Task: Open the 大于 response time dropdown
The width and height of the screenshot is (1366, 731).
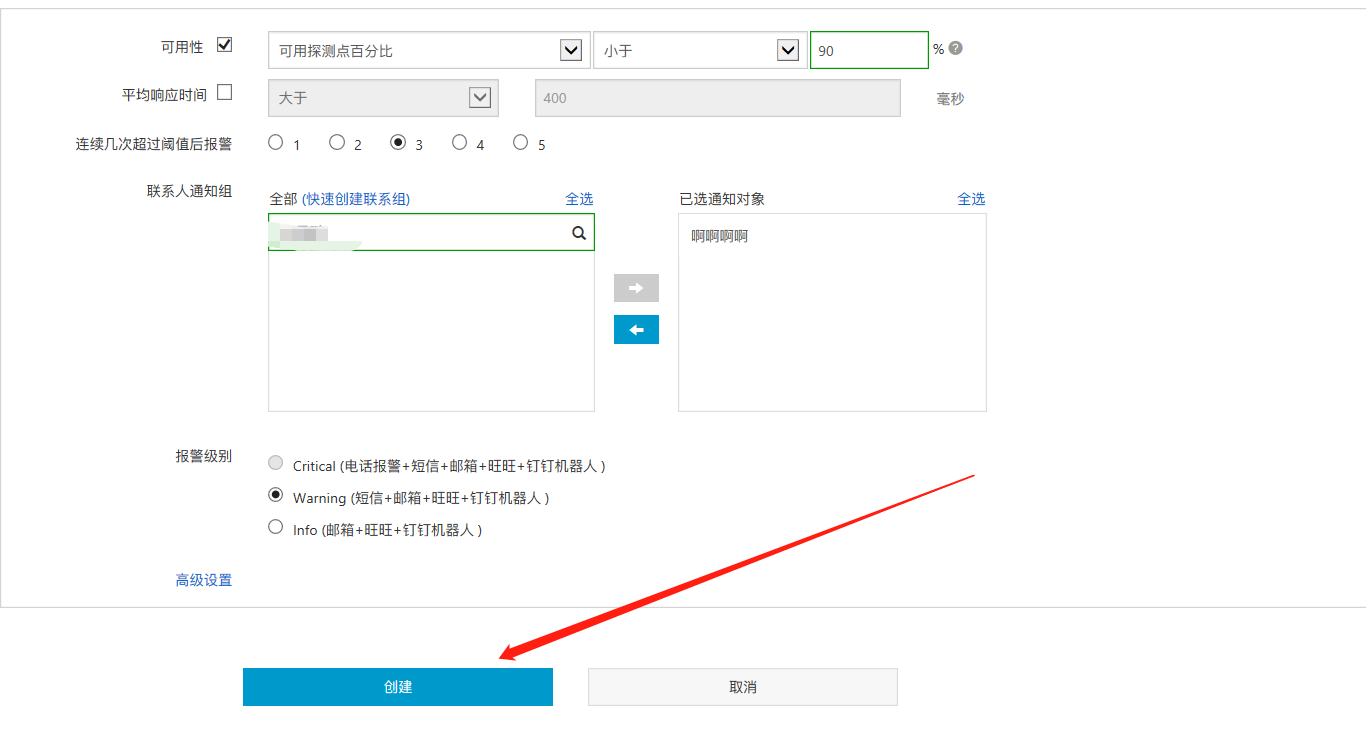Action: point(382,98)
